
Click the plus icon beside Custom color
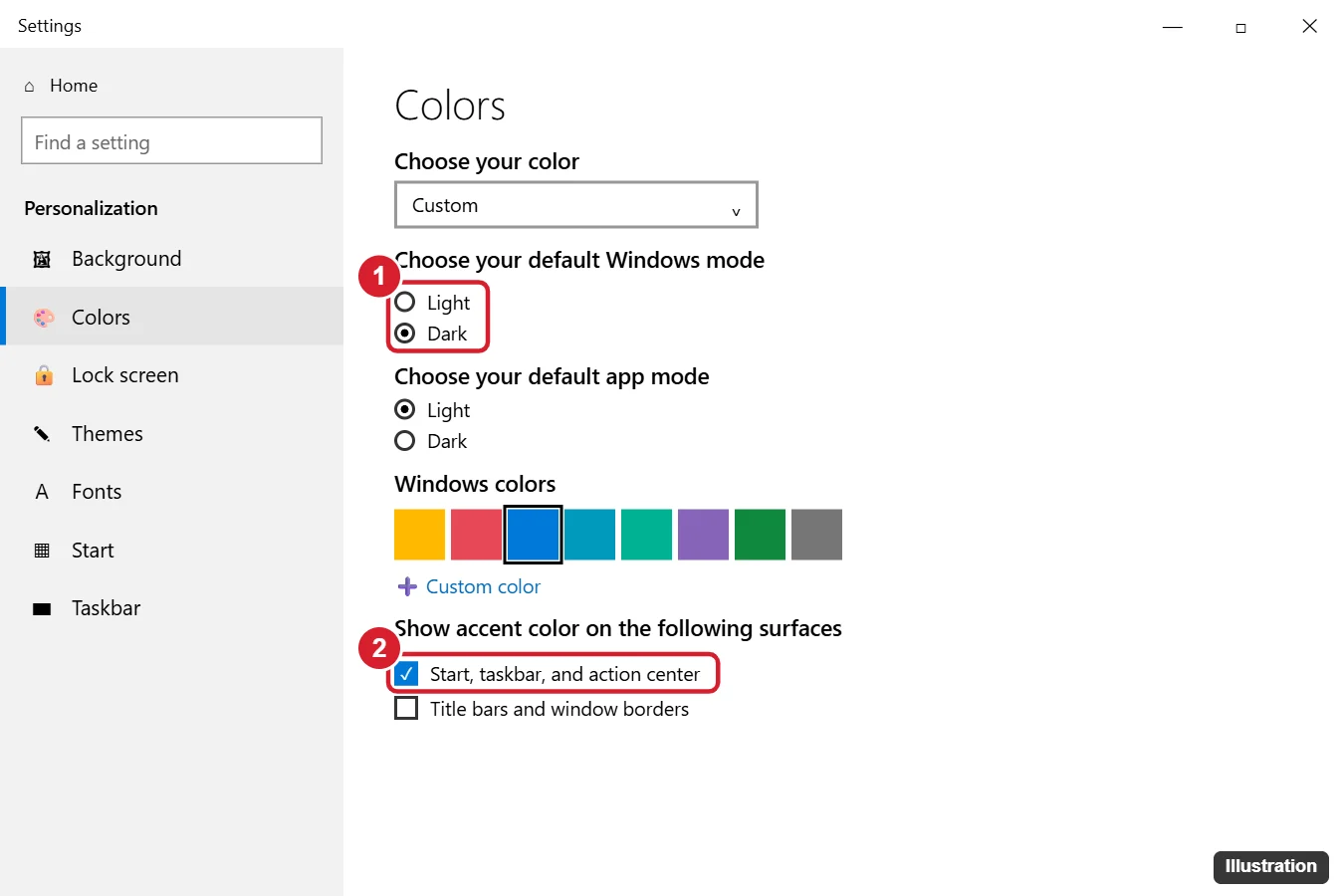pos(407,587)
